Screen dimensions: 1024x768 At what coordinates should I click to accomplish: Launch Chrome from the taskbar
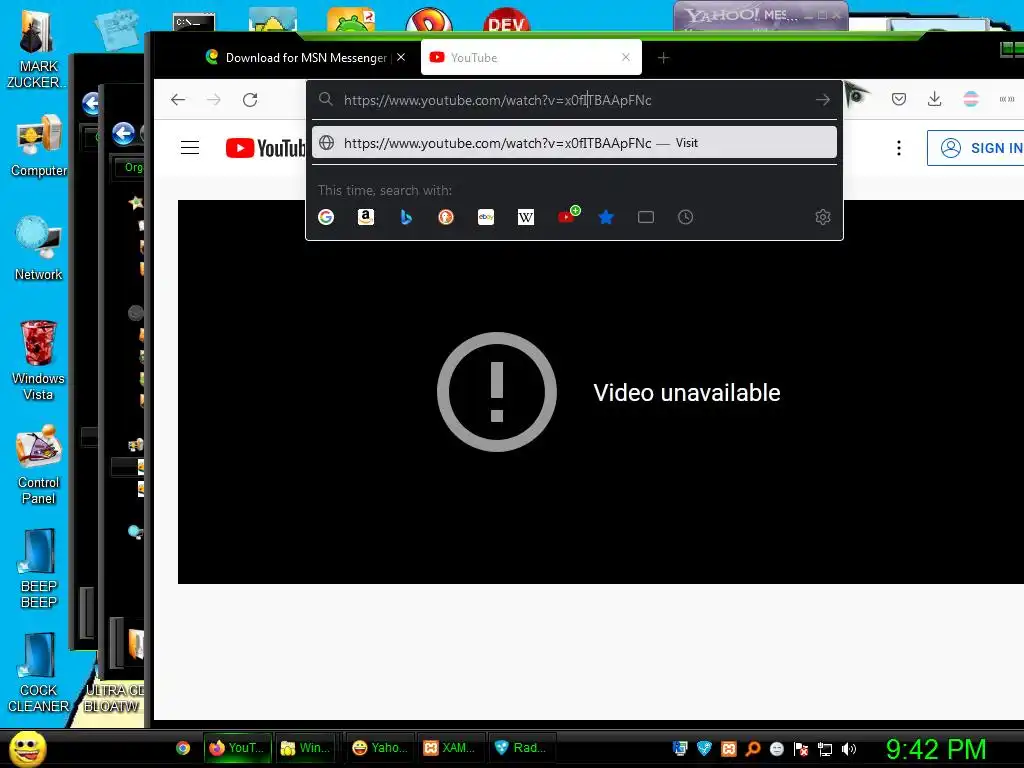183,748
